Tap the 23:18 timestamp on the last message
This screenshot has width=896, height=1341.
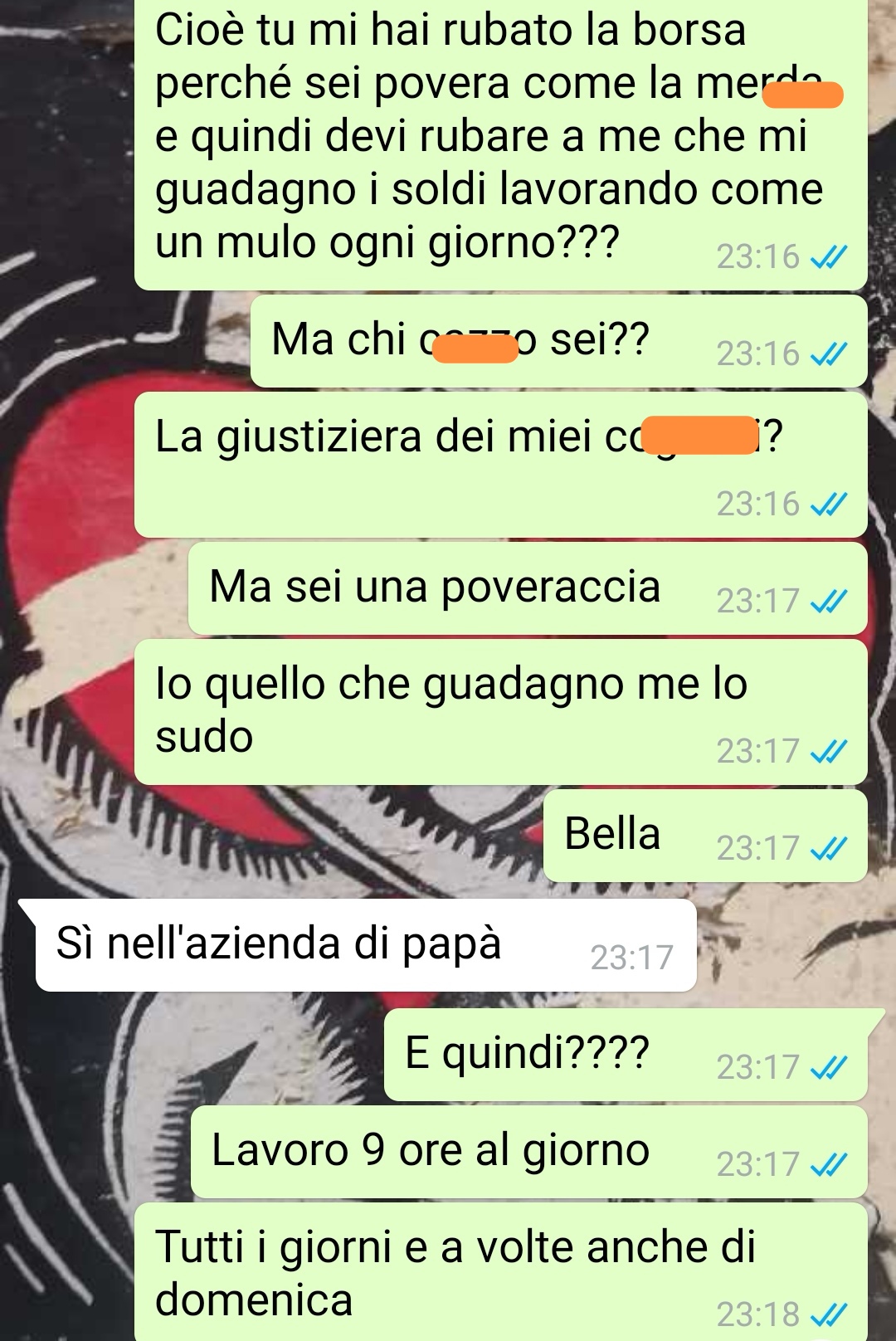point(758,1314)
